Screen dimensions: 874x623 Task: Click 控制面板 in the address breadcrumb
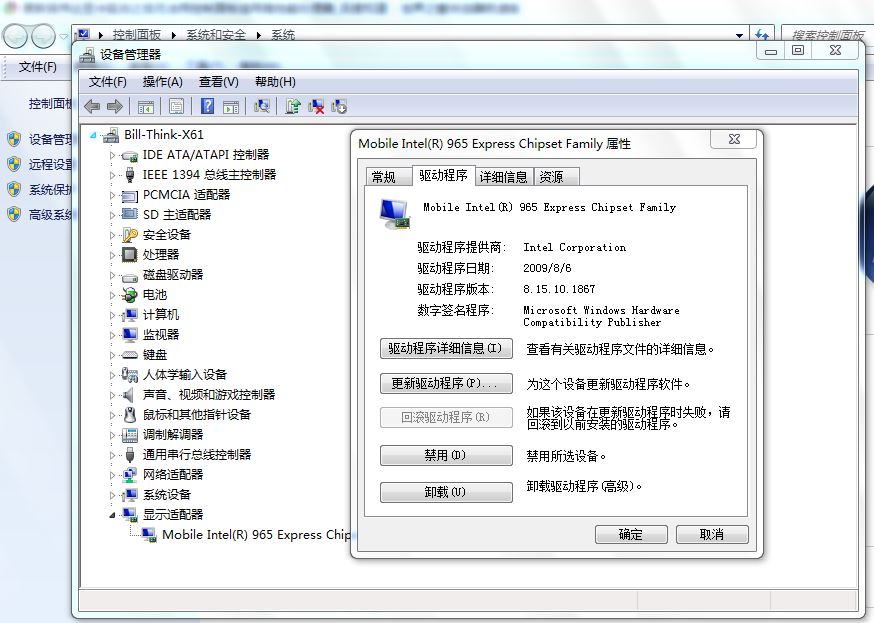click(137, 35)
